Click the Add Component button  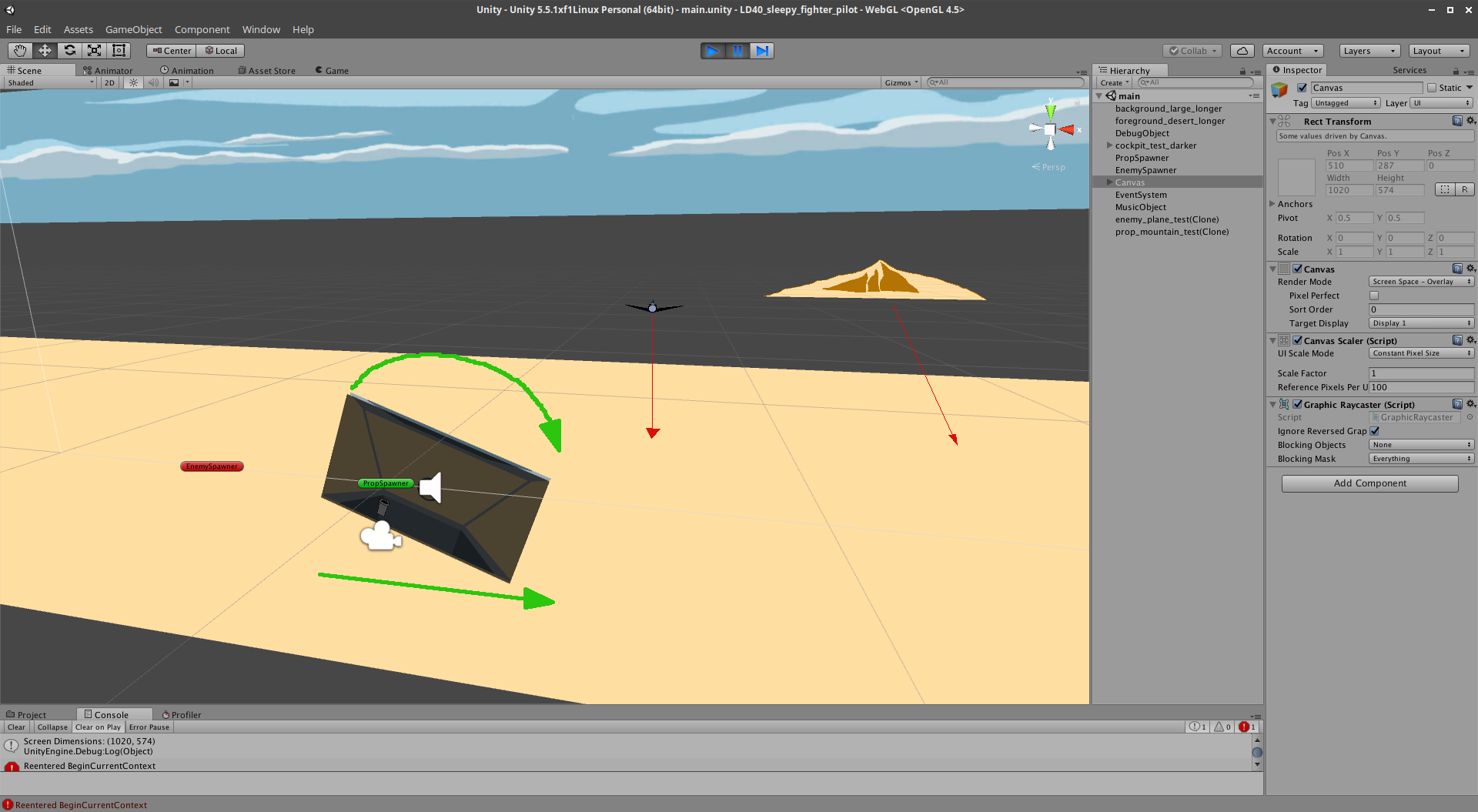pyautogui.click(x=1369, y=483)
